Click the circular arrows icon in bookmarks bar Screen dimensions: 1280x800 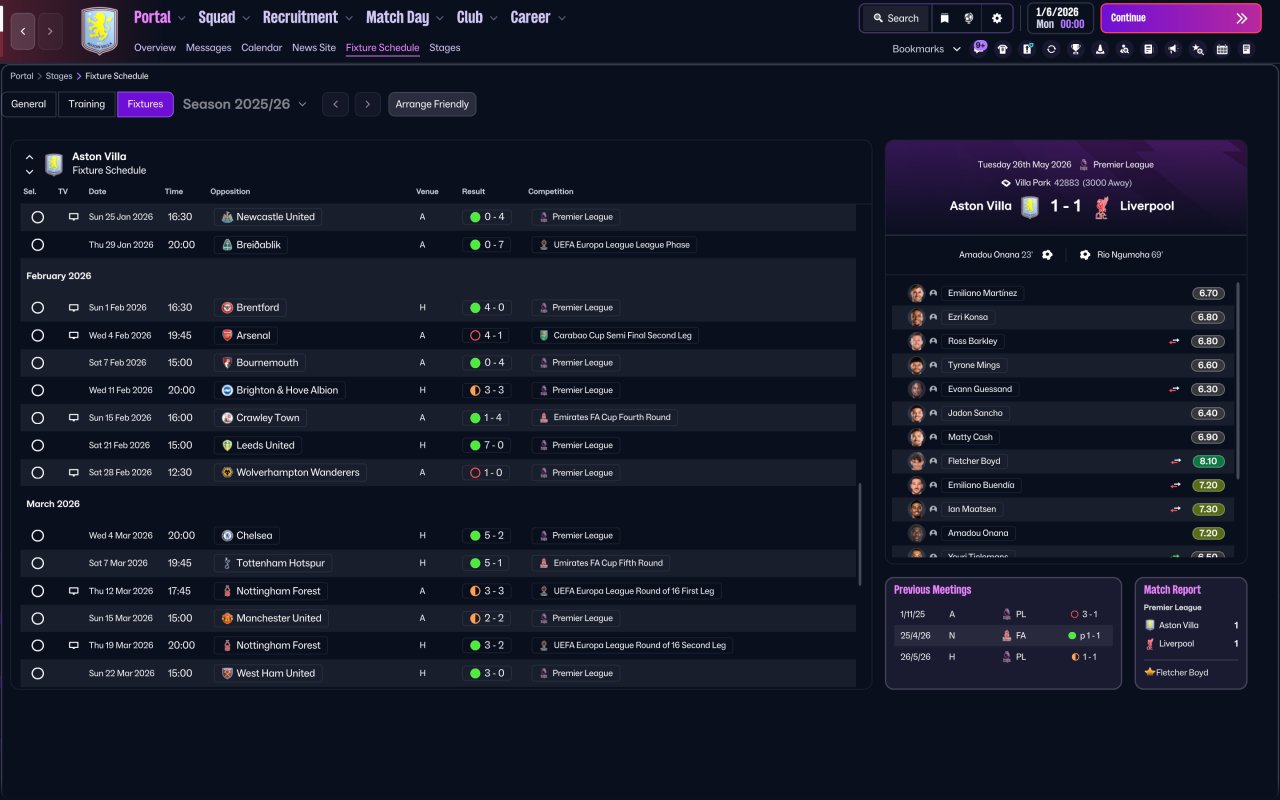[1051, 49]
